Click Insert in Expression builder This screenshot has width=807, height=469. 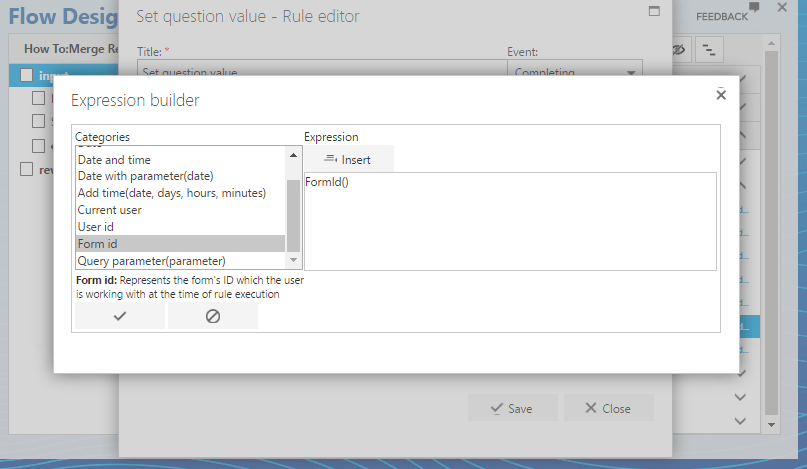pyautogui.click(x=348, y=159)
